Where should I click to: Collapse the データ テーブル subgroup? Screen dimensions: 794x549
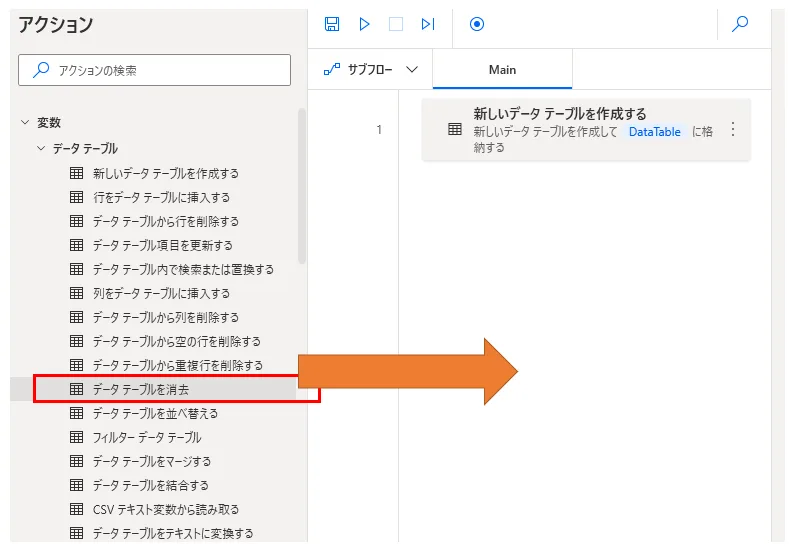[x=41, y=148]
